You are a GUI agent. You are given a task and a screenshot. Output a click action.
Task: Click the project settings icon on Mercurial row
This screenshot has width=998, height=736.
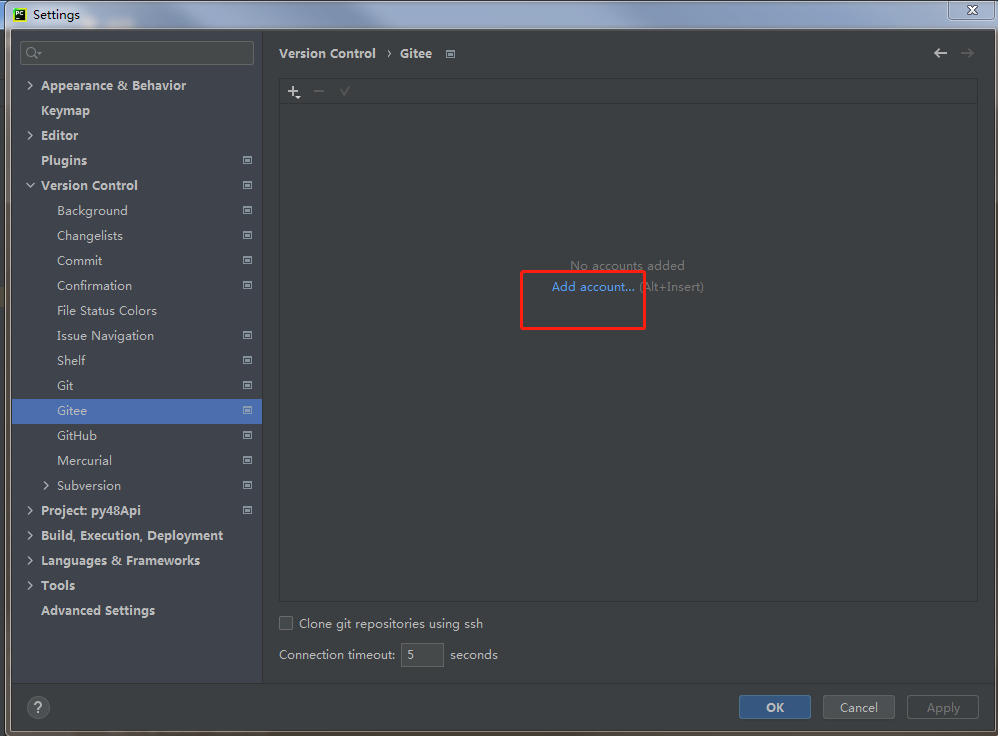coord(248,460)
